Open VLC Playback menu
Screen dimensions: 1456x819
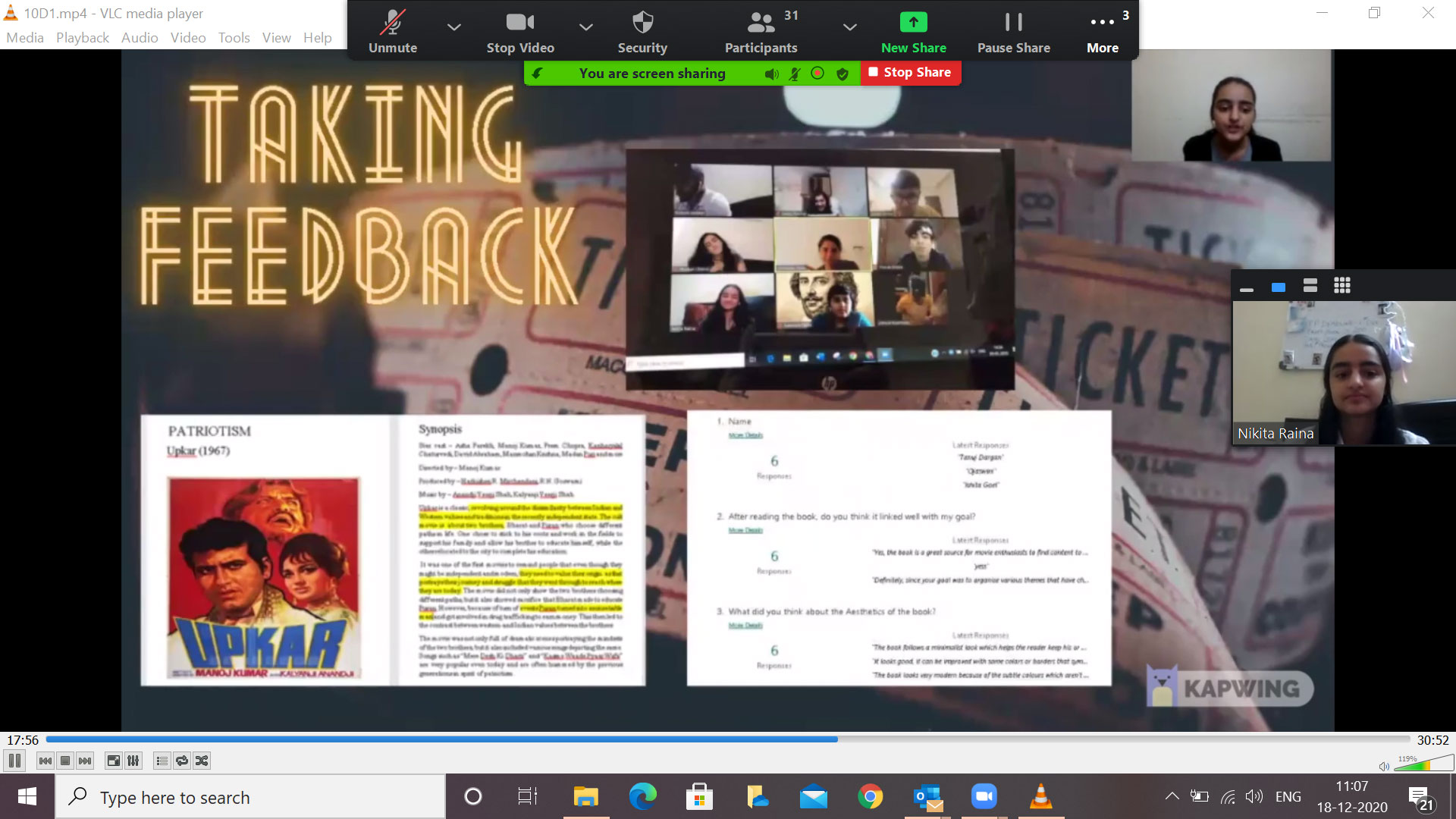point(83,38)
